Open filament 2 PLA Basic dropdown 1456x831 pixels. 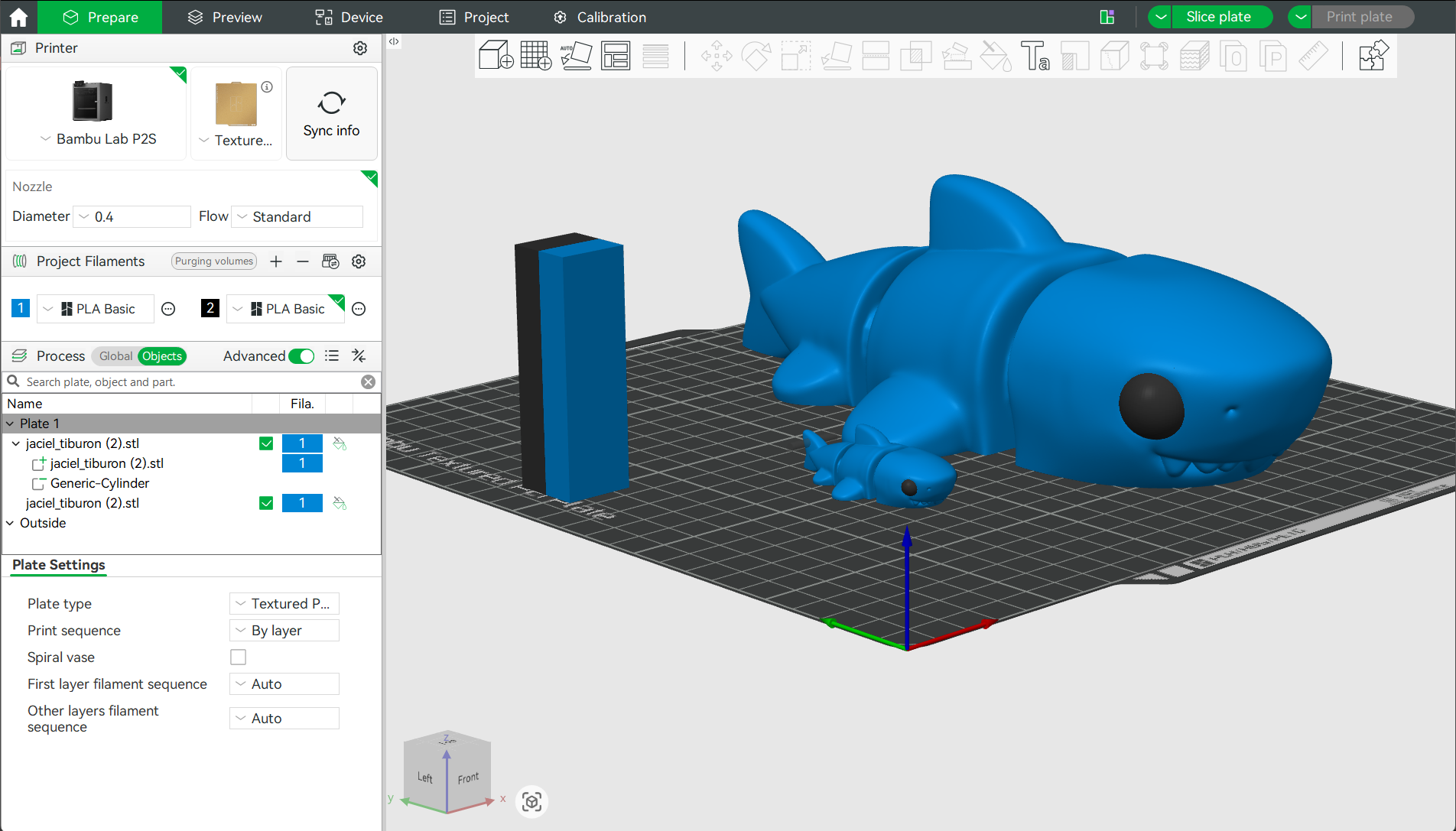[x=286, y=309]
